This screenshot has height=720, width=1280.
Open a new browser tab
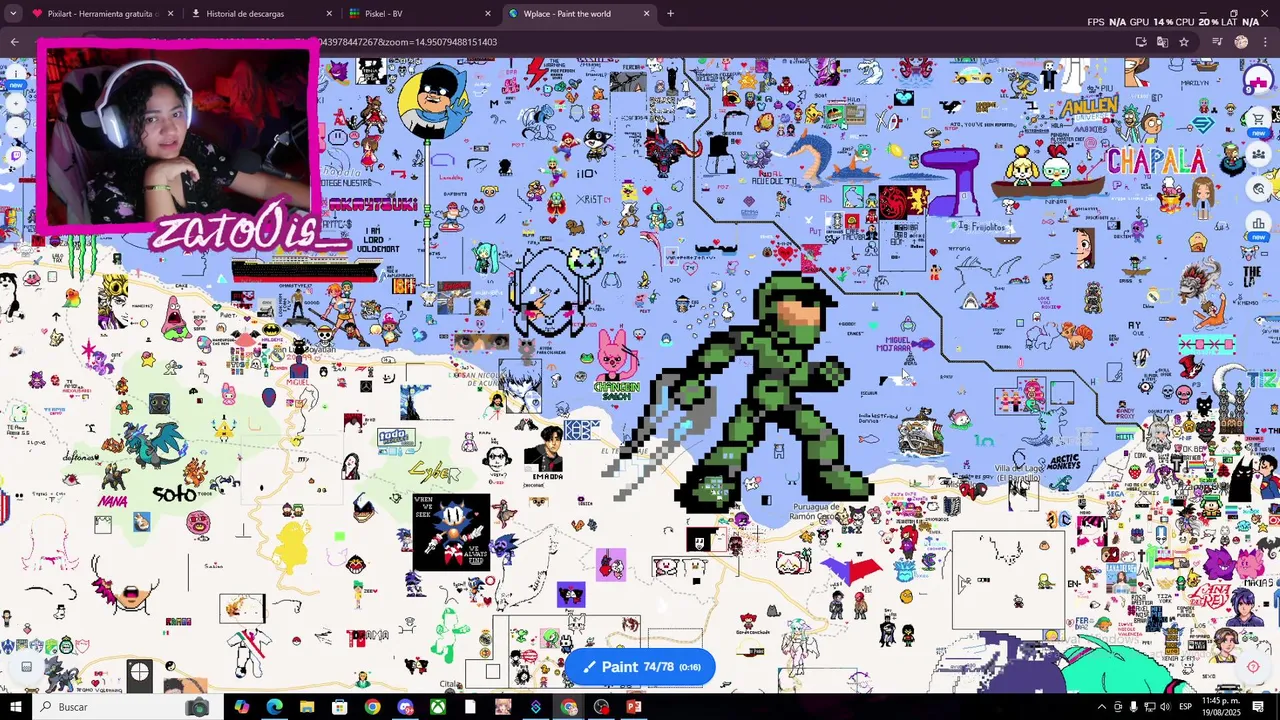670,14
